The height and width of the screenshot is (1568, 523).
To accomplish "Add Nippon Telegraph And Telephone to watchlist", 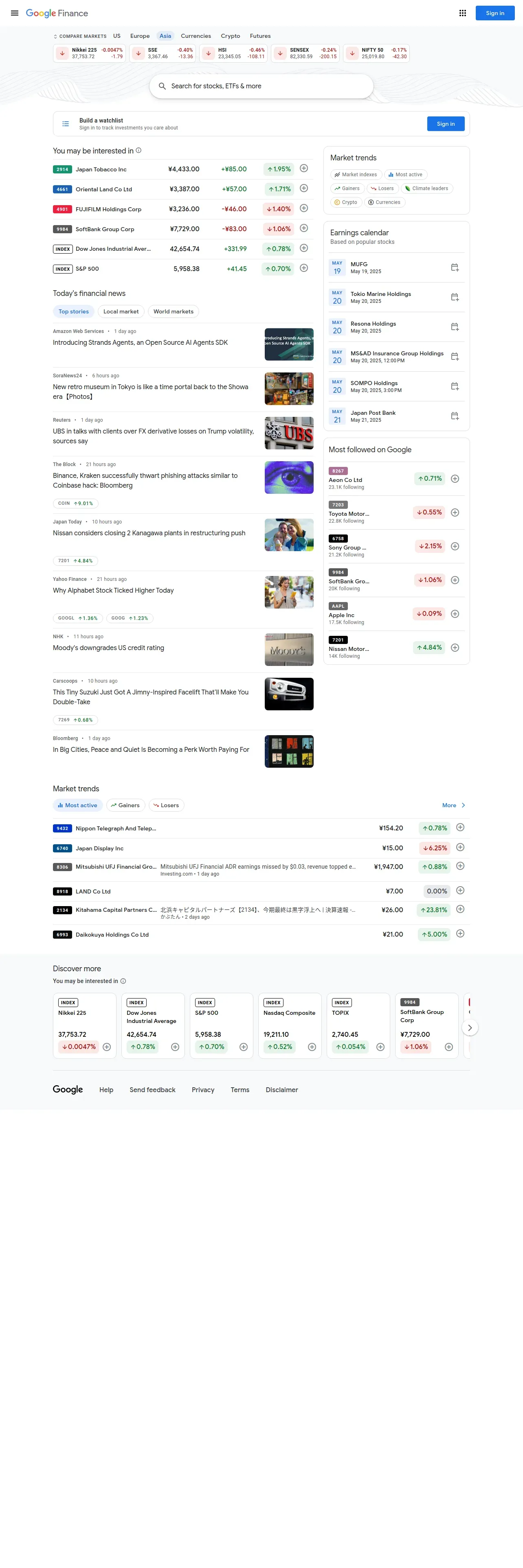I will pyautogui.click(x=460, y=827).
